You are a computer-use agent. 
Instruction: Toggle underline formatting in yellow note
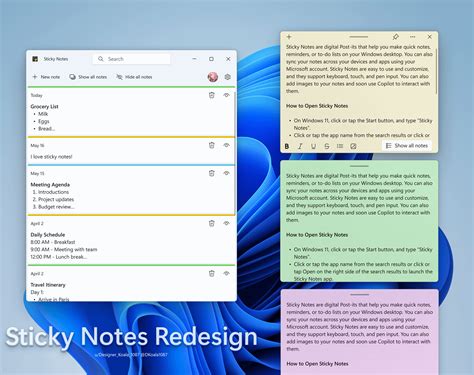313,146
